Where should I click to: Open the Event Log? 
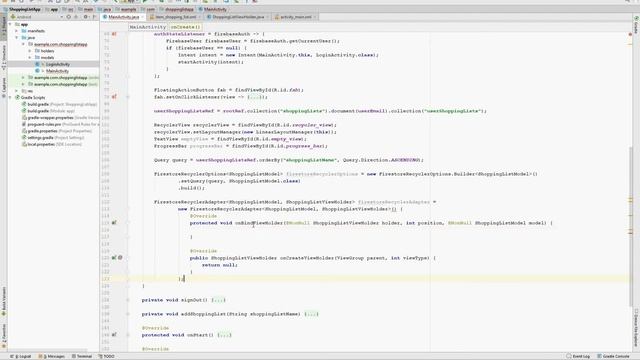[x=578, y=356]
